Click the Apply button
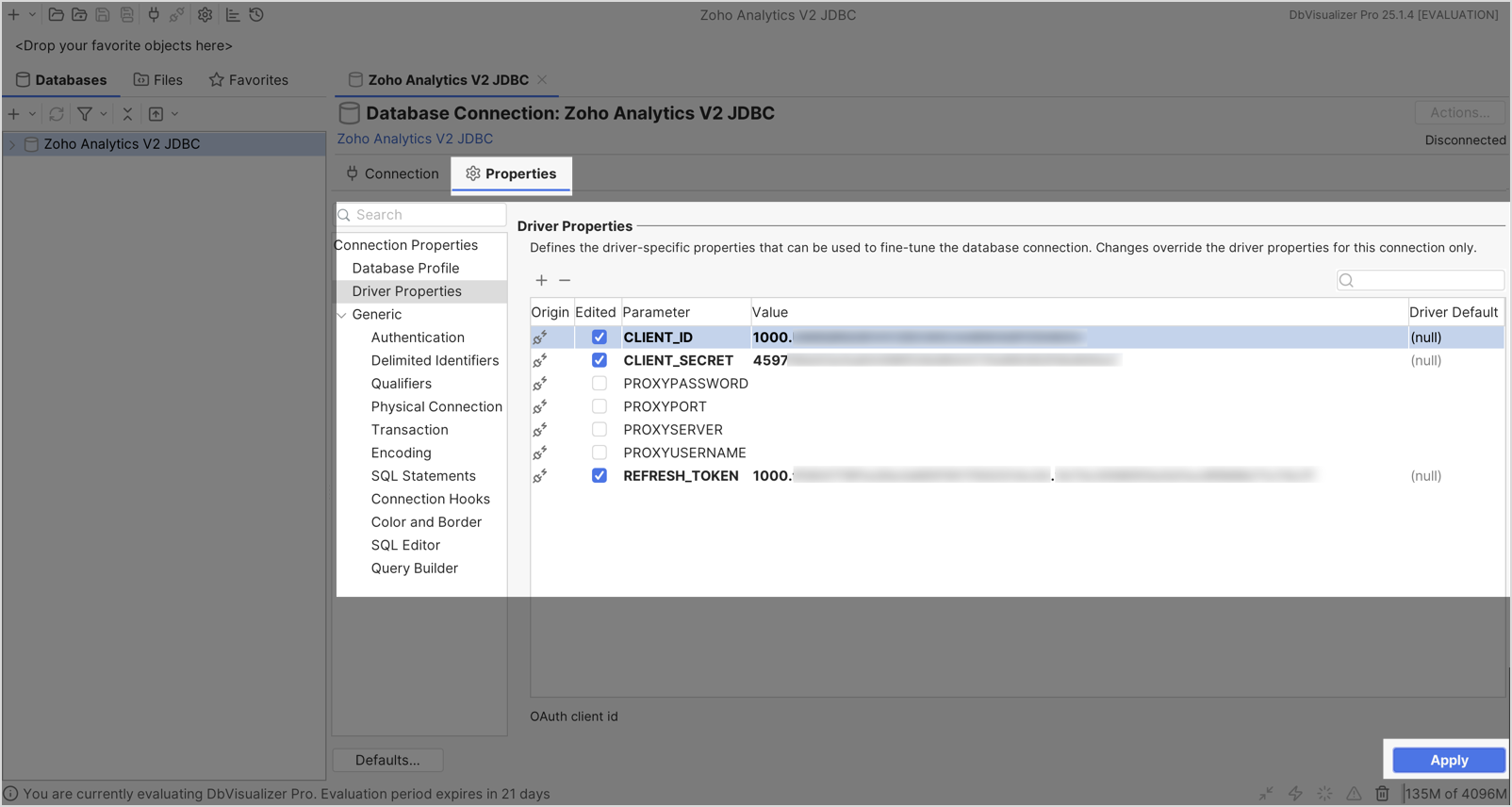 pos(1448,761)
